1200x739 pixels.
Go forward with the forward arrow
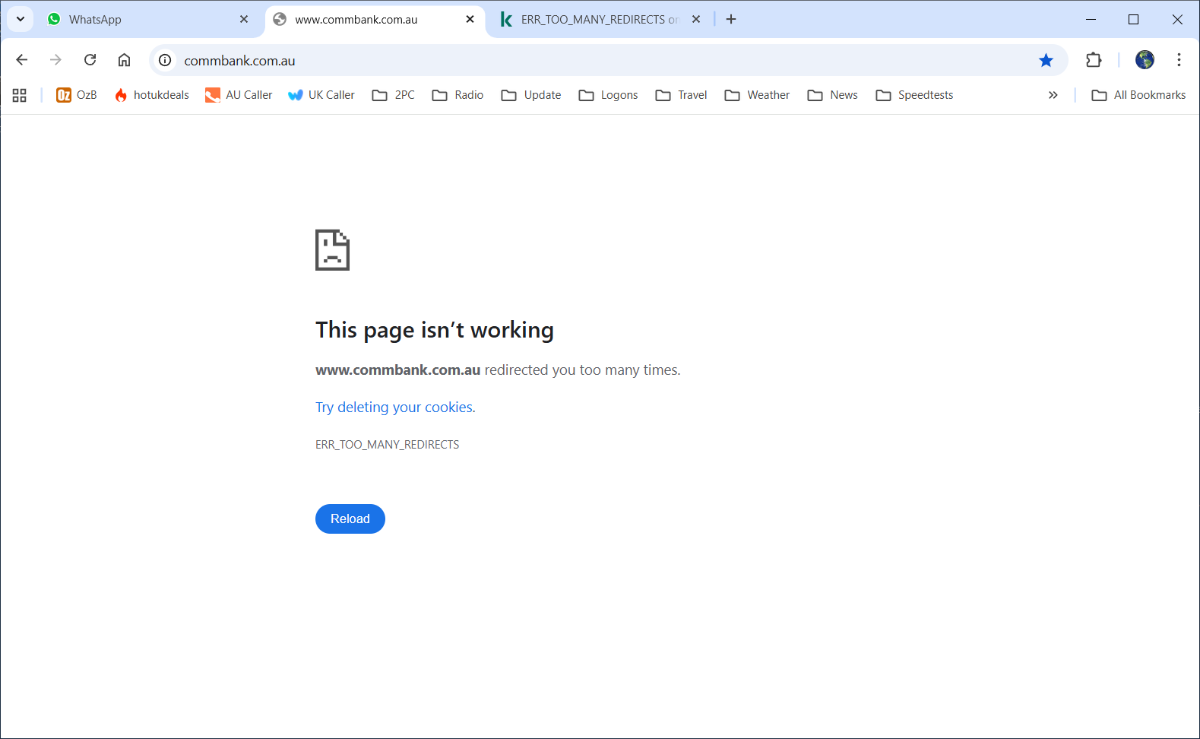(56, 60)
